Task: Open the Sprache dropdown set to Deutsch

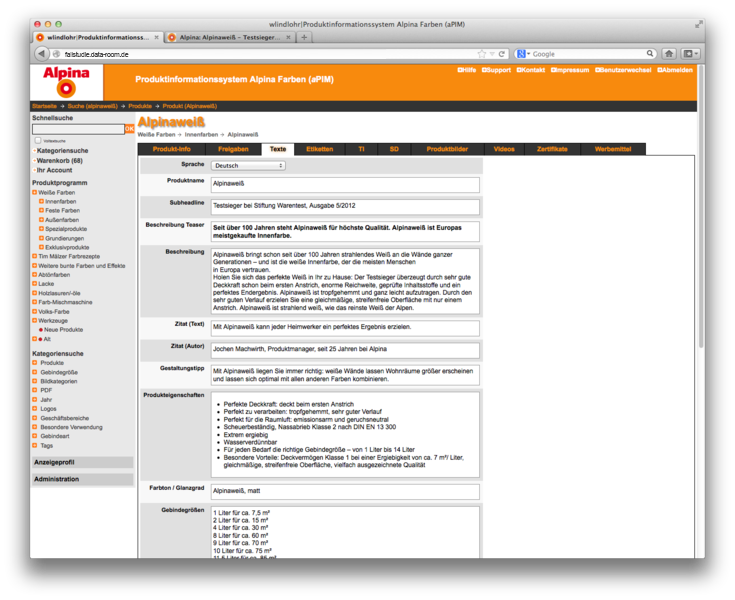Action: click(x=248, y=165)
